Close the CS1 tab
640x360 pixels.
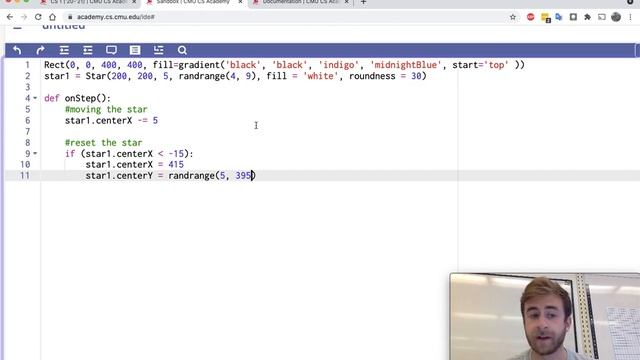pos(134,2)
